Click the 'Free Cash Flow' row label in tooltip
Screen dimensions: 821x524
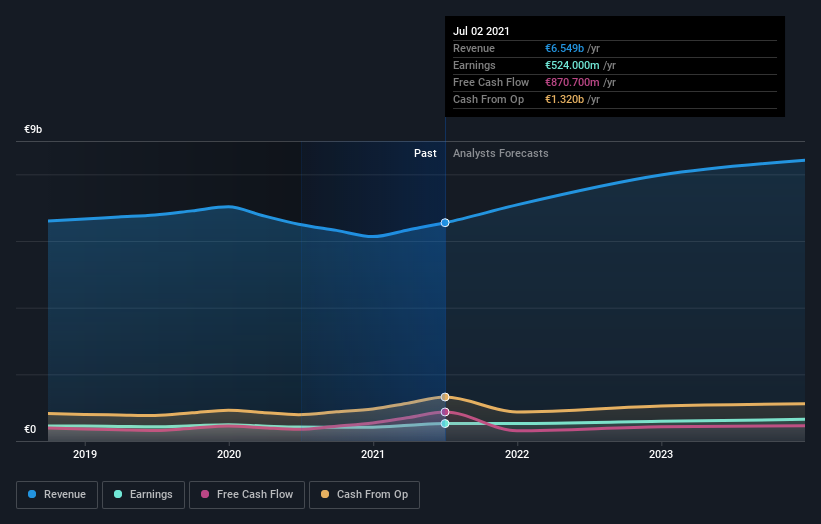click(x=491, y=82)
